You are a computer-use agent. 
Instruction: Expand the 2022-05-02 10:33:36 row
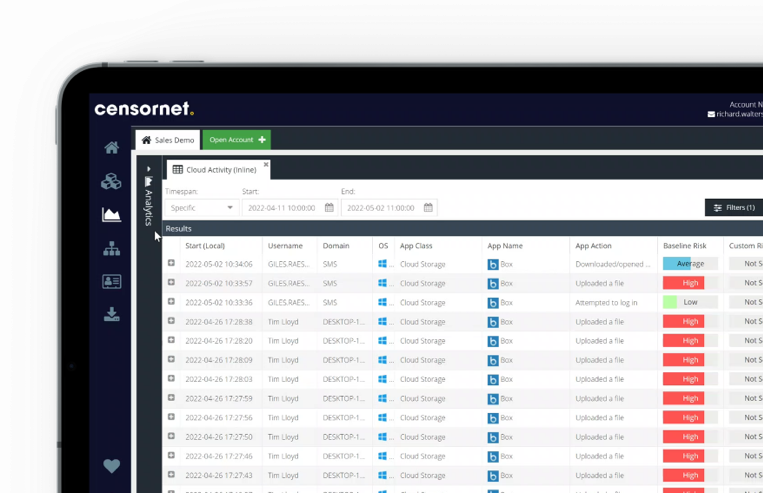point(171,302)
